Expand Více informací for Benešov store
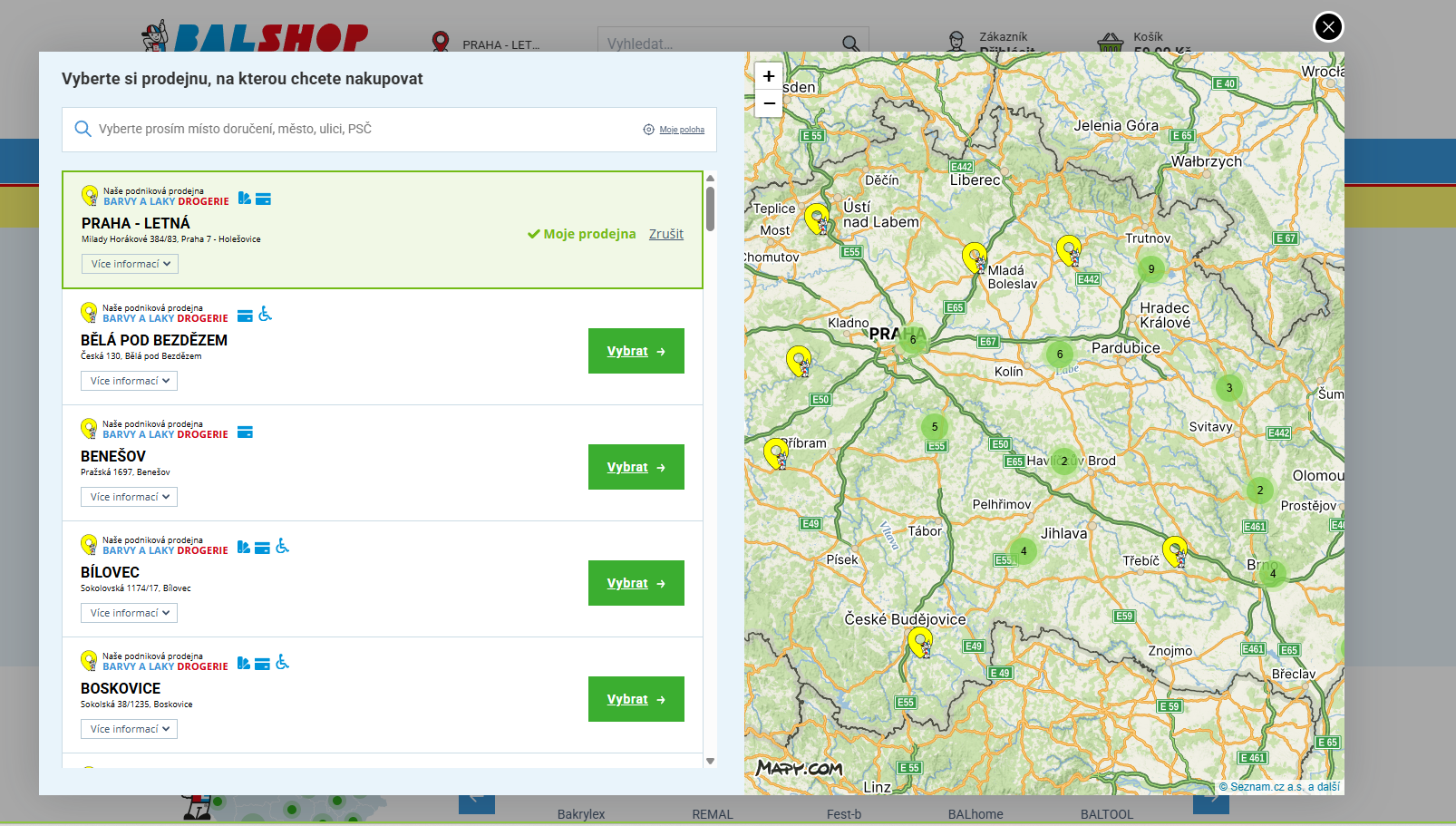The width and height of the screenshot is (1456, 826). 129,497
